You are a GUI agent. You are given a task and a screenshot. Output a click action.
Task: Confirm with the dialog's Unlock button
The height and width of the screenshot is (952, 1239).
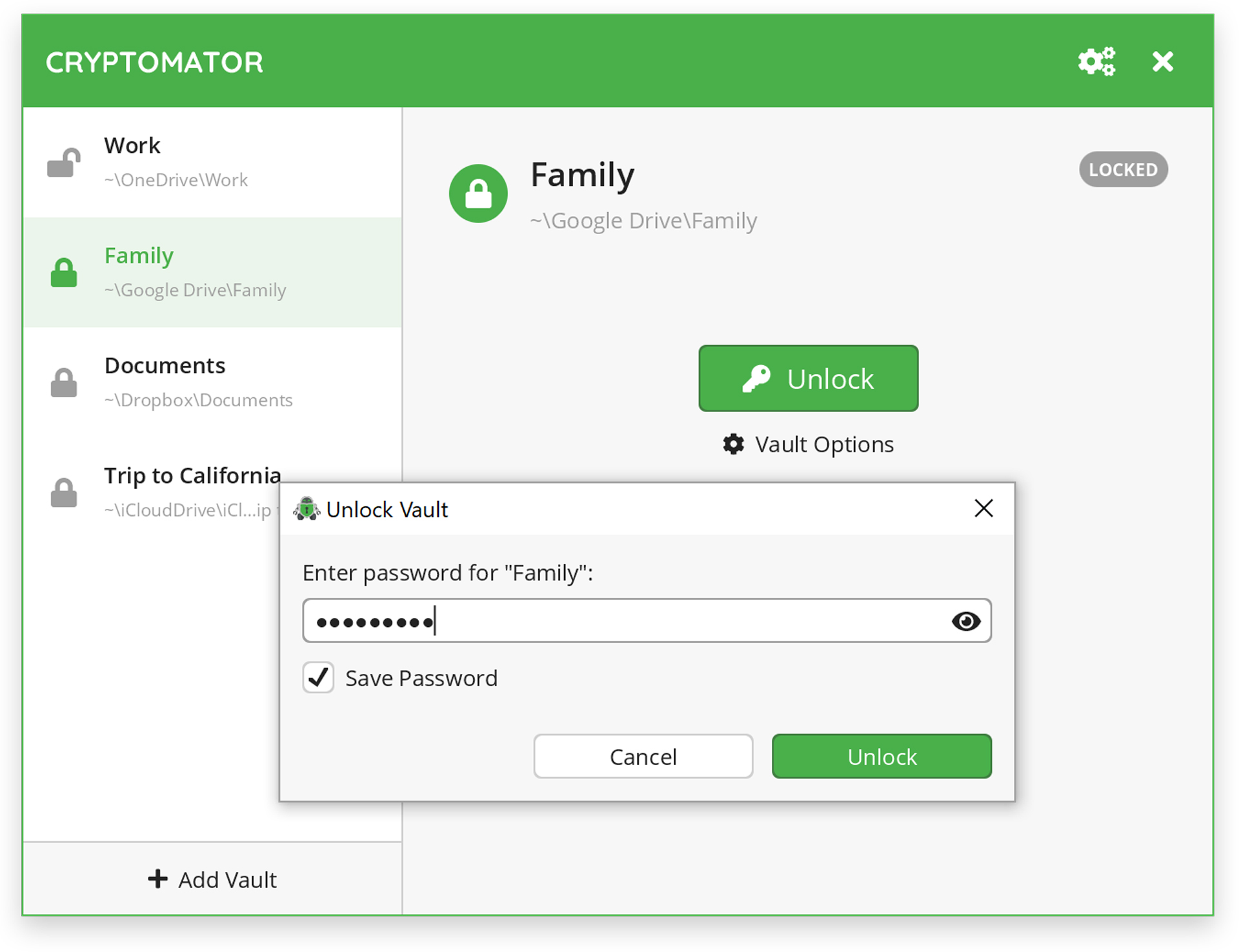(x=881, y=757)
